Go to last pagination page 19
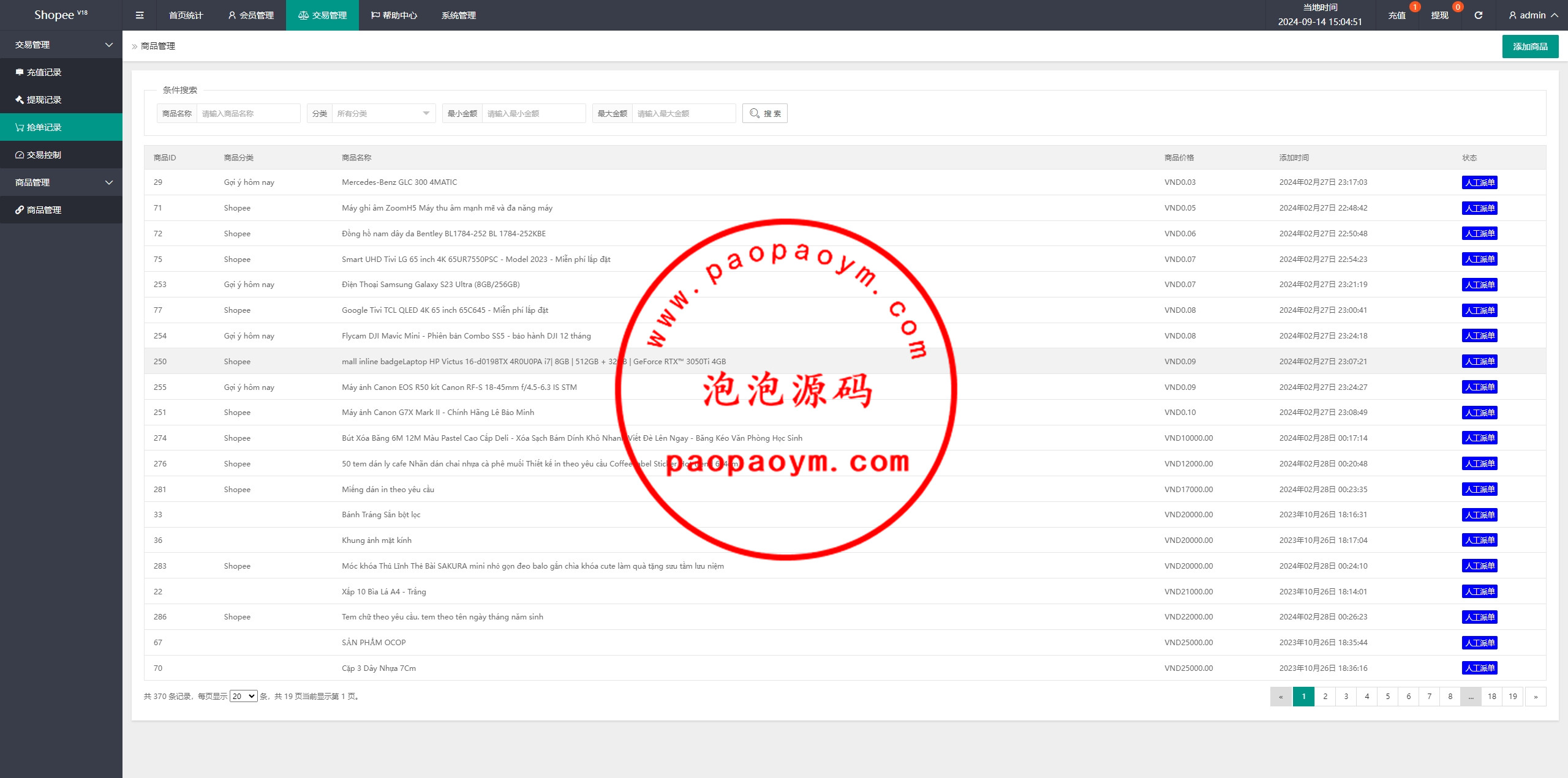The width and height of the screenshot is (1568, 778). [x=1512, y=697]
